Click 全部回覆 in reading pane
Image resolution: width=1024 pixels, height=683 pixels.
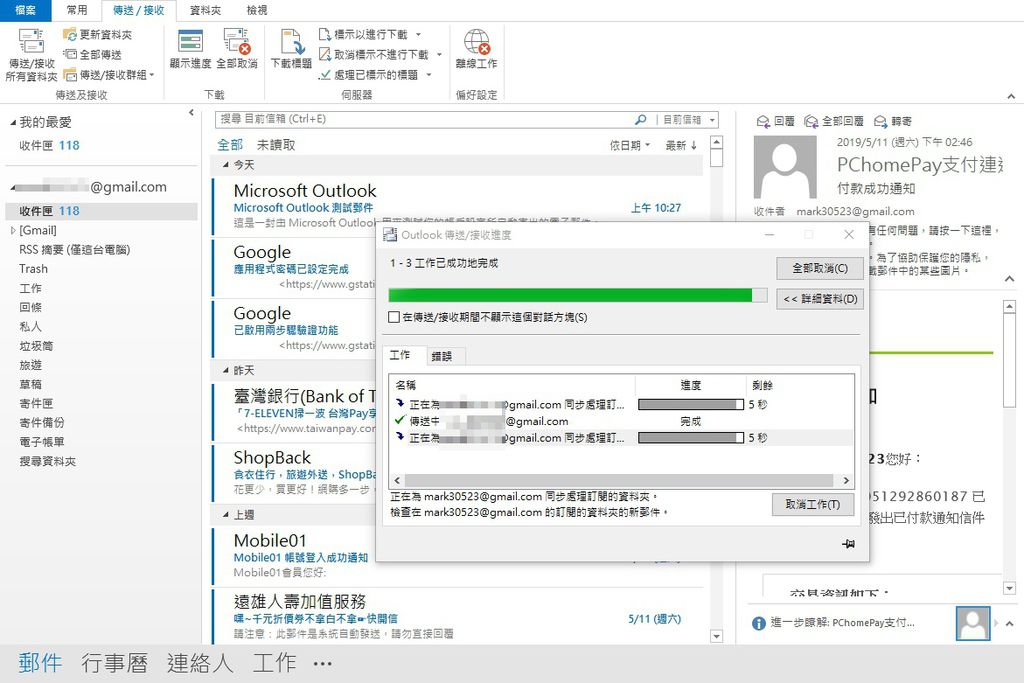[833, 121]
